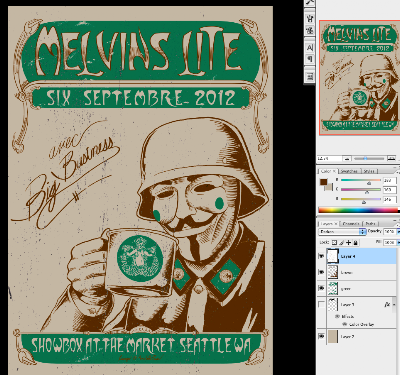Click the third color value field
This screenshot has width=400, height=375.
click(x=390, y=199)
